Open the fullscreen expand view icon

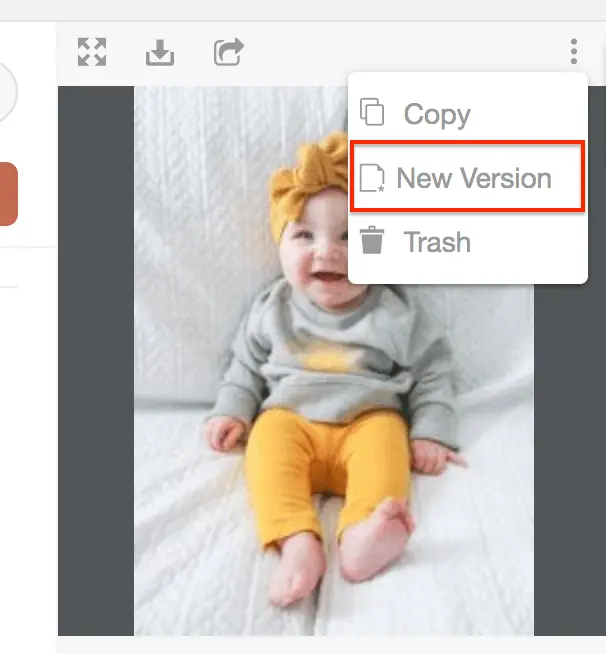(92, 52)
